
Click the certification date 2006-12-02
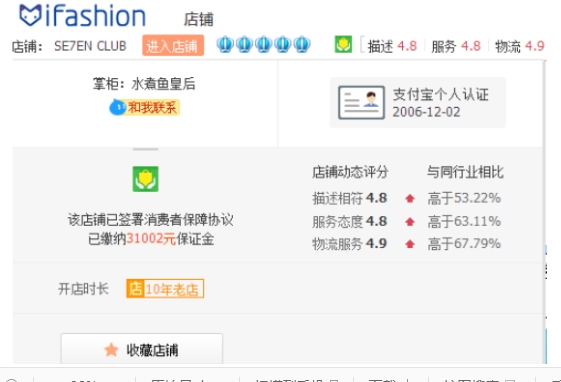[426, 112]
